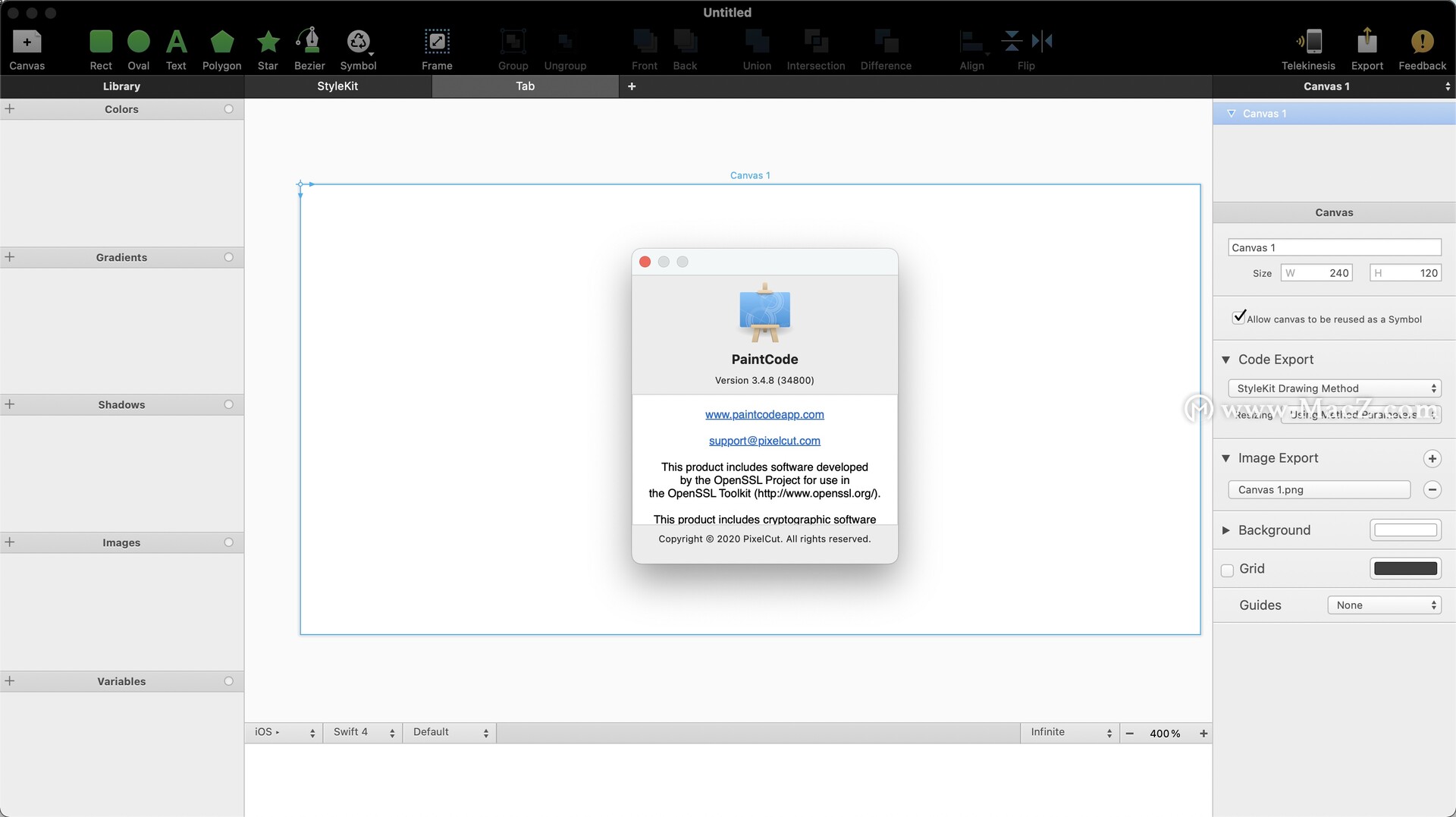Collapse Canvas 1 in the layer tree

pos(1232,114)
